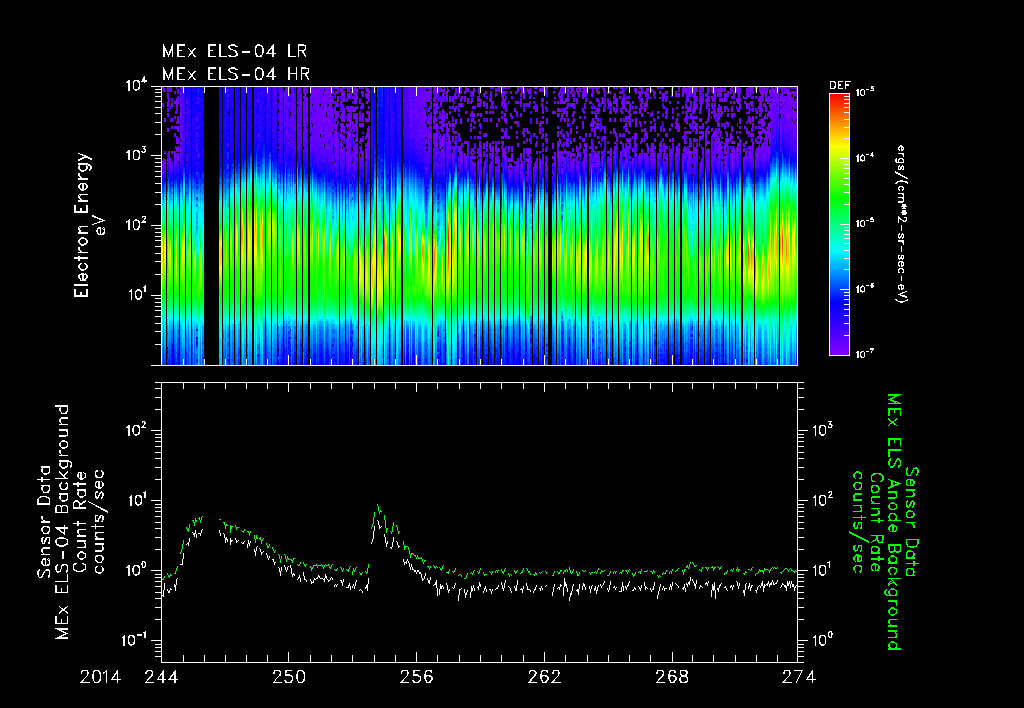The height and width of the screenshot is (708, 1024).
Task: Click the 'MEx ELS-04 HR' title text
Action: [x=236, y=74]
